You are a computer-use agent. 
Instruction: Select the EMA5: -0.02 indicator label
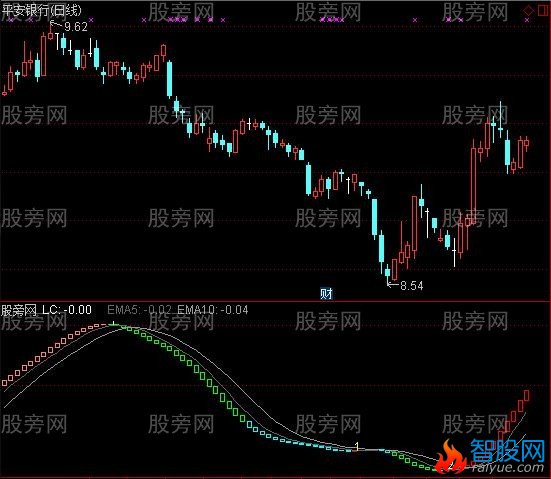click(x=139, y=310)
